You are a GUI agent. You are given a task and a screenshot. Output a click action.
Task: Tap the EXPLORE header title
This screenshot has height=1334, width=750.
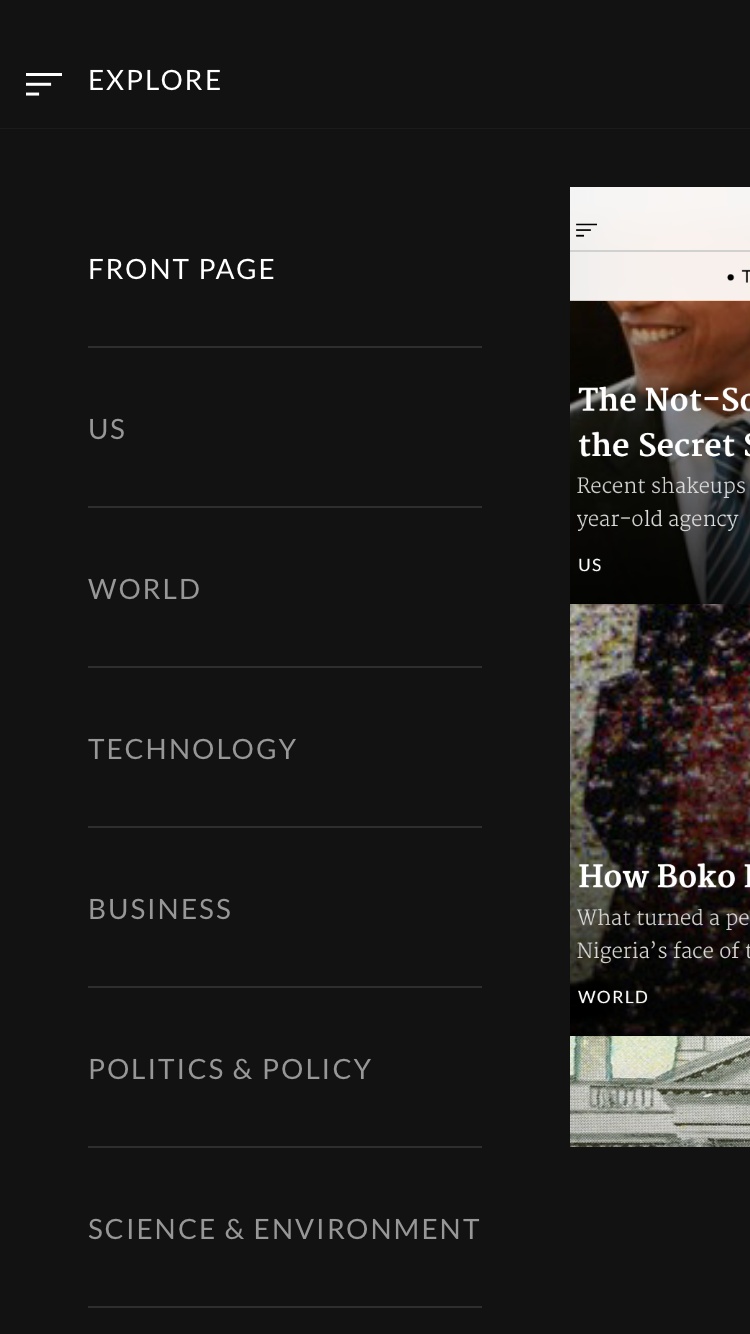point(155,81)
